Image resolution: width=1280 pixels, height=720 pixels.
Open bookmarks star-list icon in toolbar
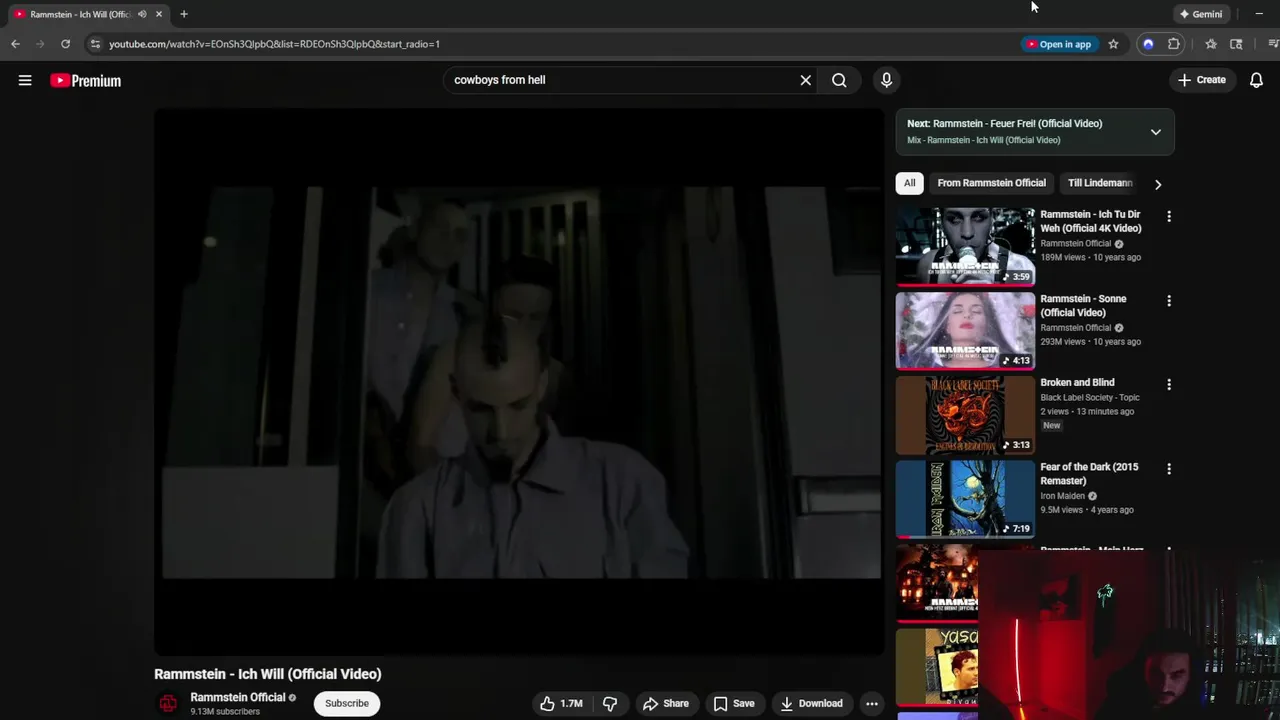[x=1211, y=44]
